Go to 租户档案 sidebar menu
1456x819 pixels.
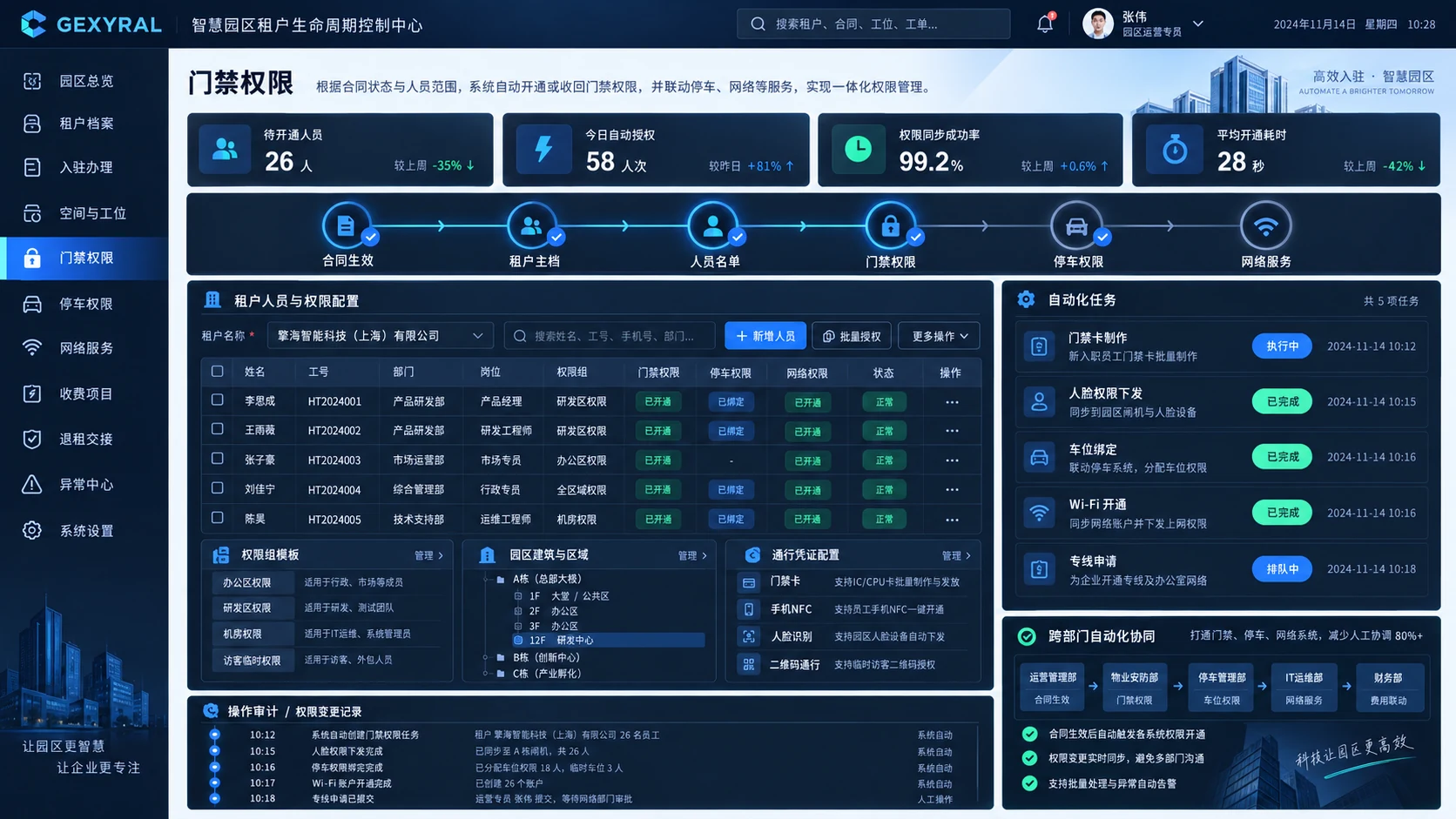point(84,124)
